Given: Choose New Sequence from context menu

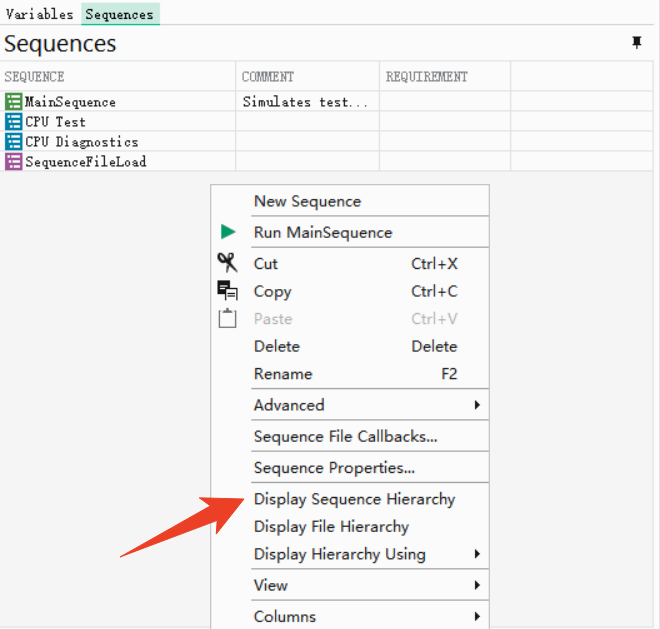Looking at the screenshot, I should tap(308, 201).
